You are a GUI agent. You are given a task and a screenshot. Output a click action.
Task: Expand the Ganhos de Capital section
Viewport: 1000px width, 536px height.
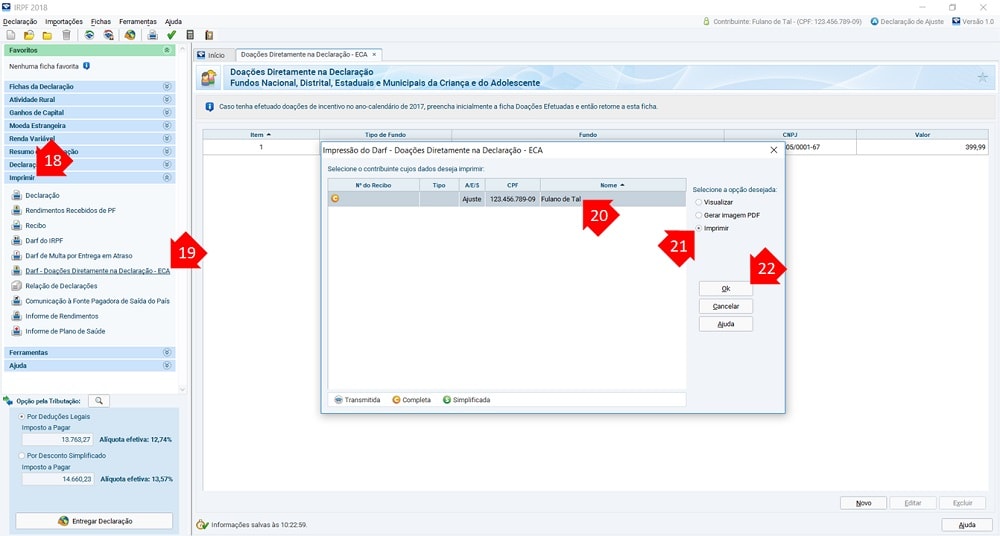[167, 113]
